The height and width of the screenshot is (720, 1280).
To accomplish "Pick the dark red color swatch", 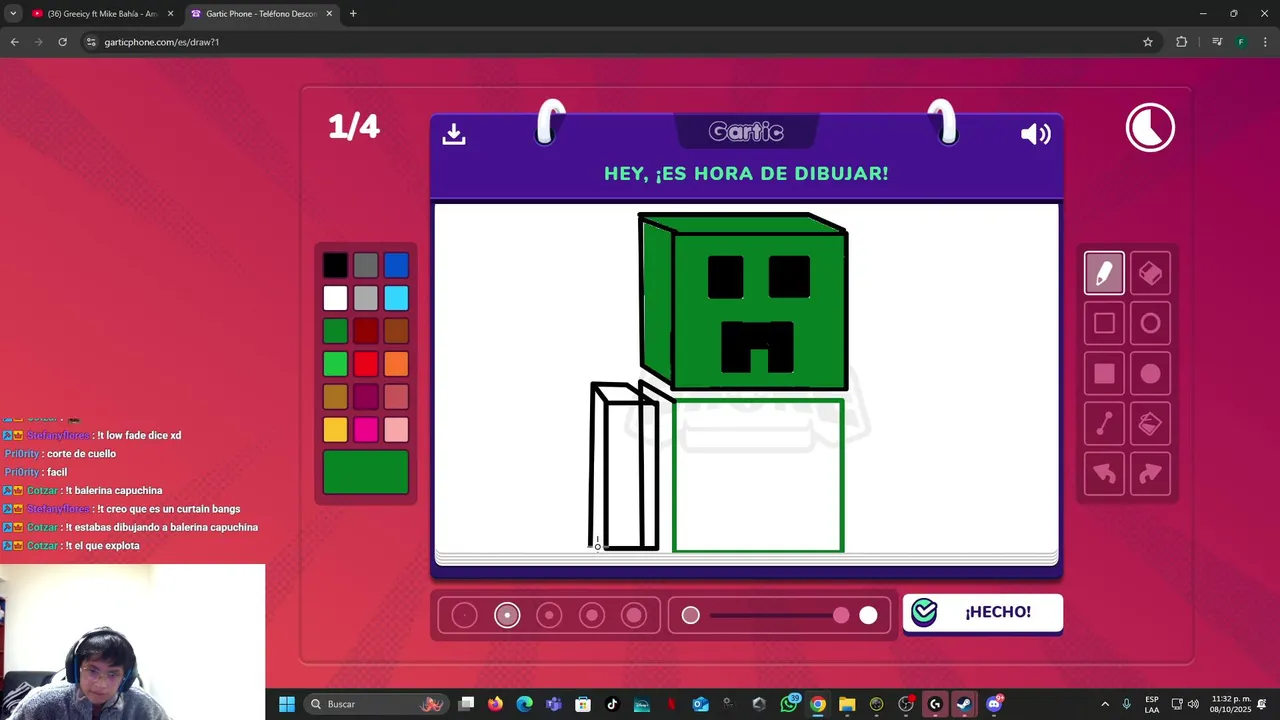I will [x=366, y=331].
